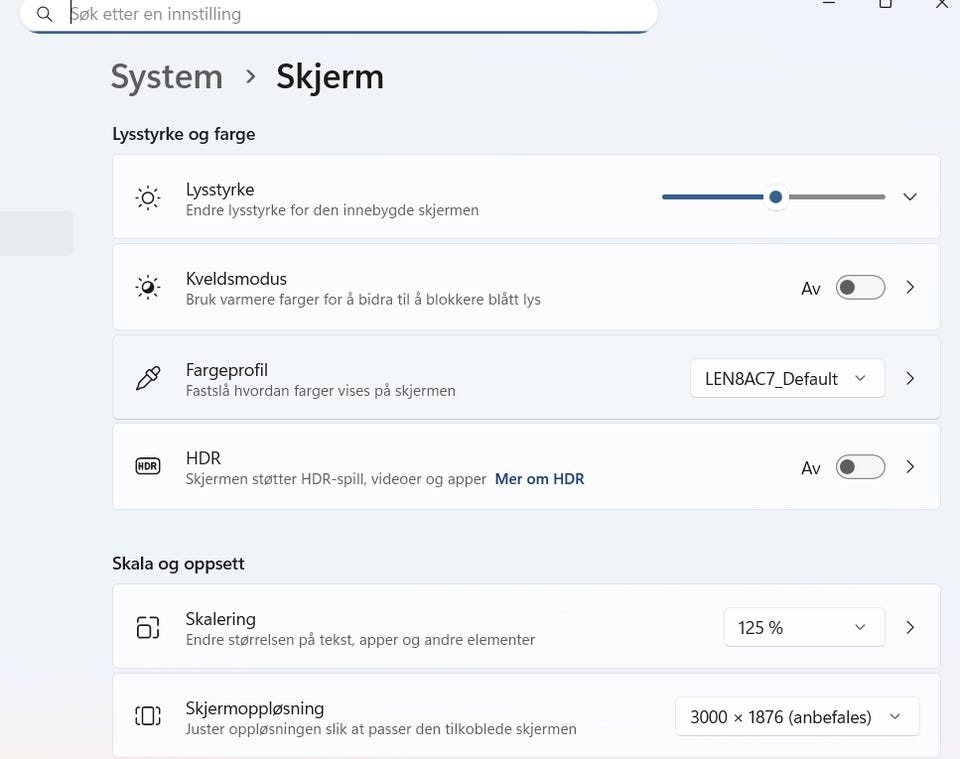Click the 'Juster oppløsningen' description text
960x759 pixels.
(x=381, y=729)
